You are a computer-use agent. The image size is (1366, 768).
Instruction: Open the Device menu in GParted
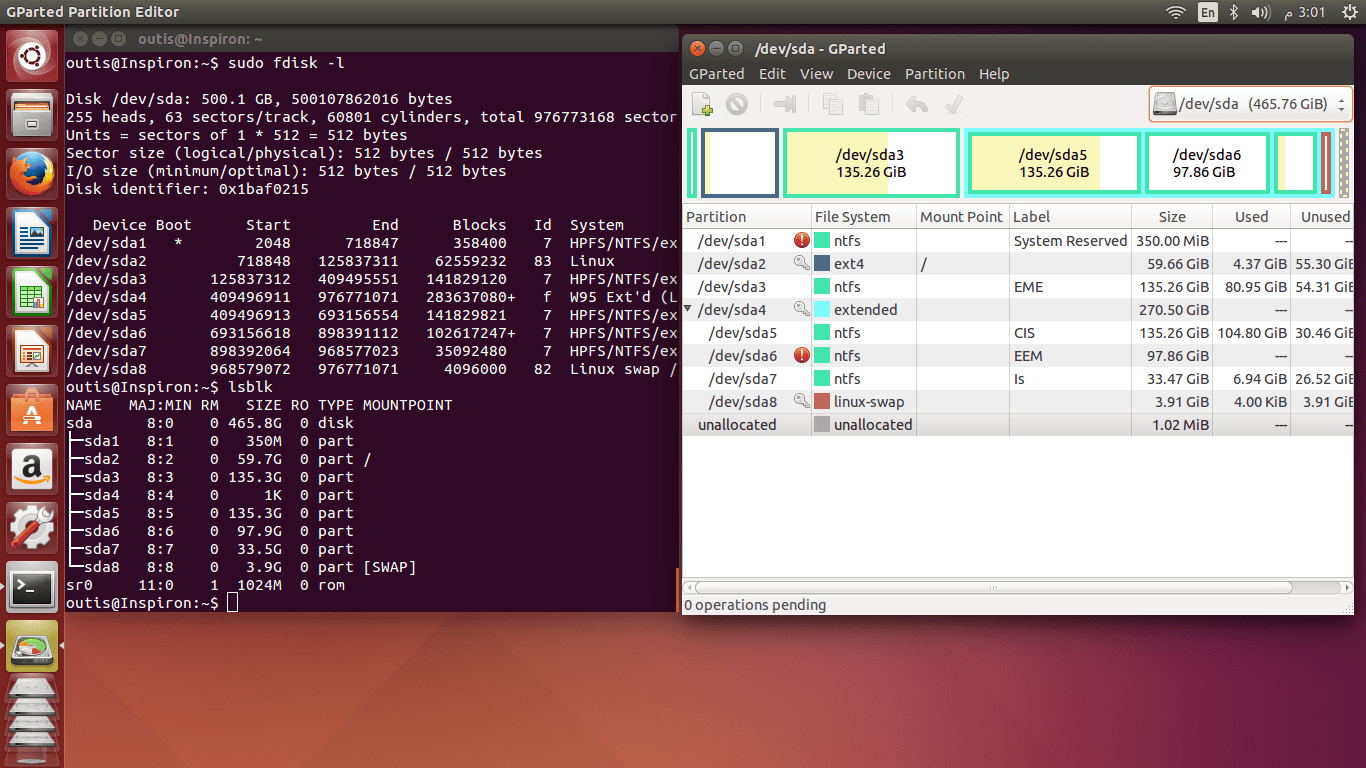[868, 73]
